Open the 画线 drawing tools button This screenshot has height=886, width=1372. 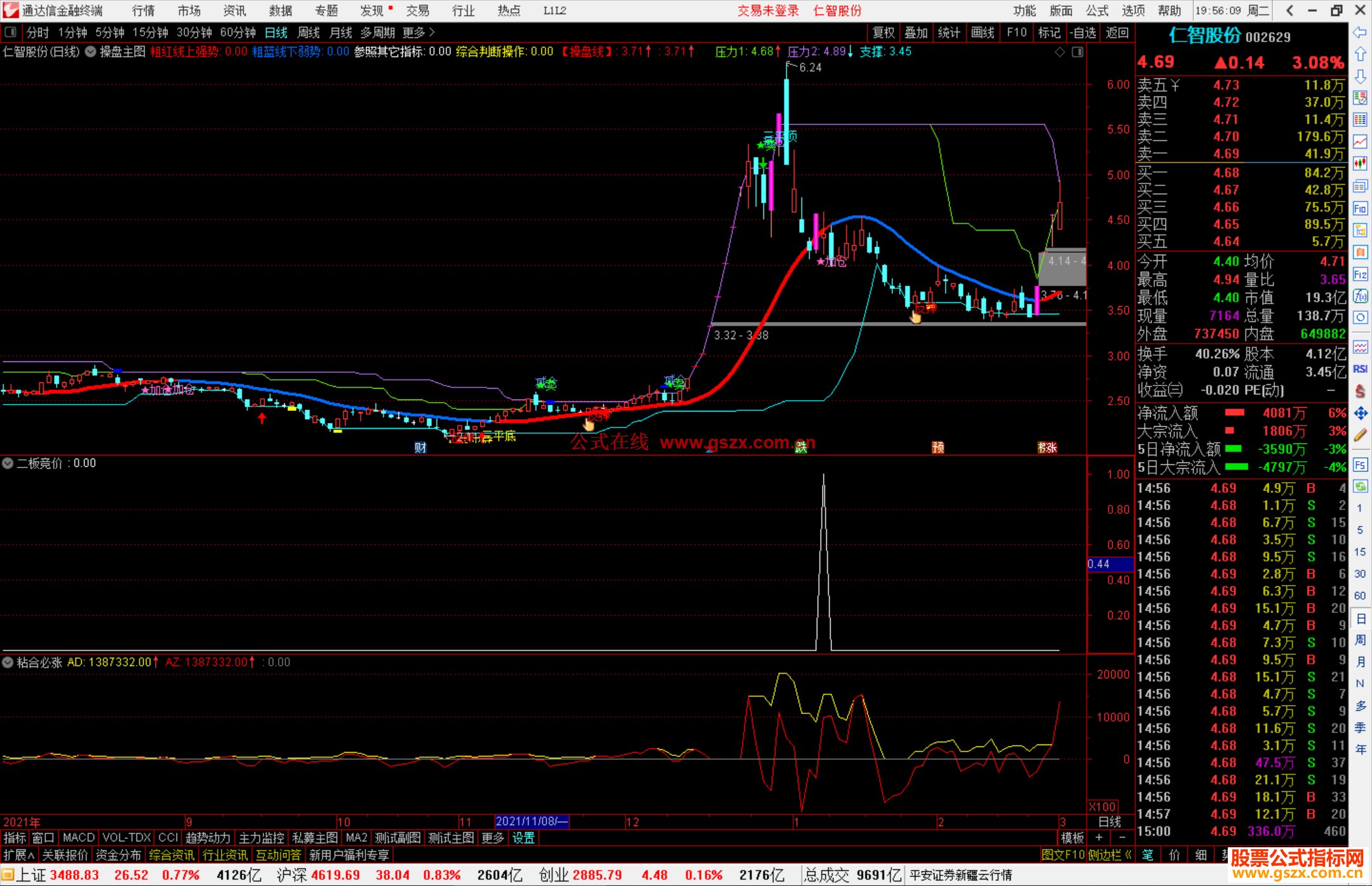(983, 32)
